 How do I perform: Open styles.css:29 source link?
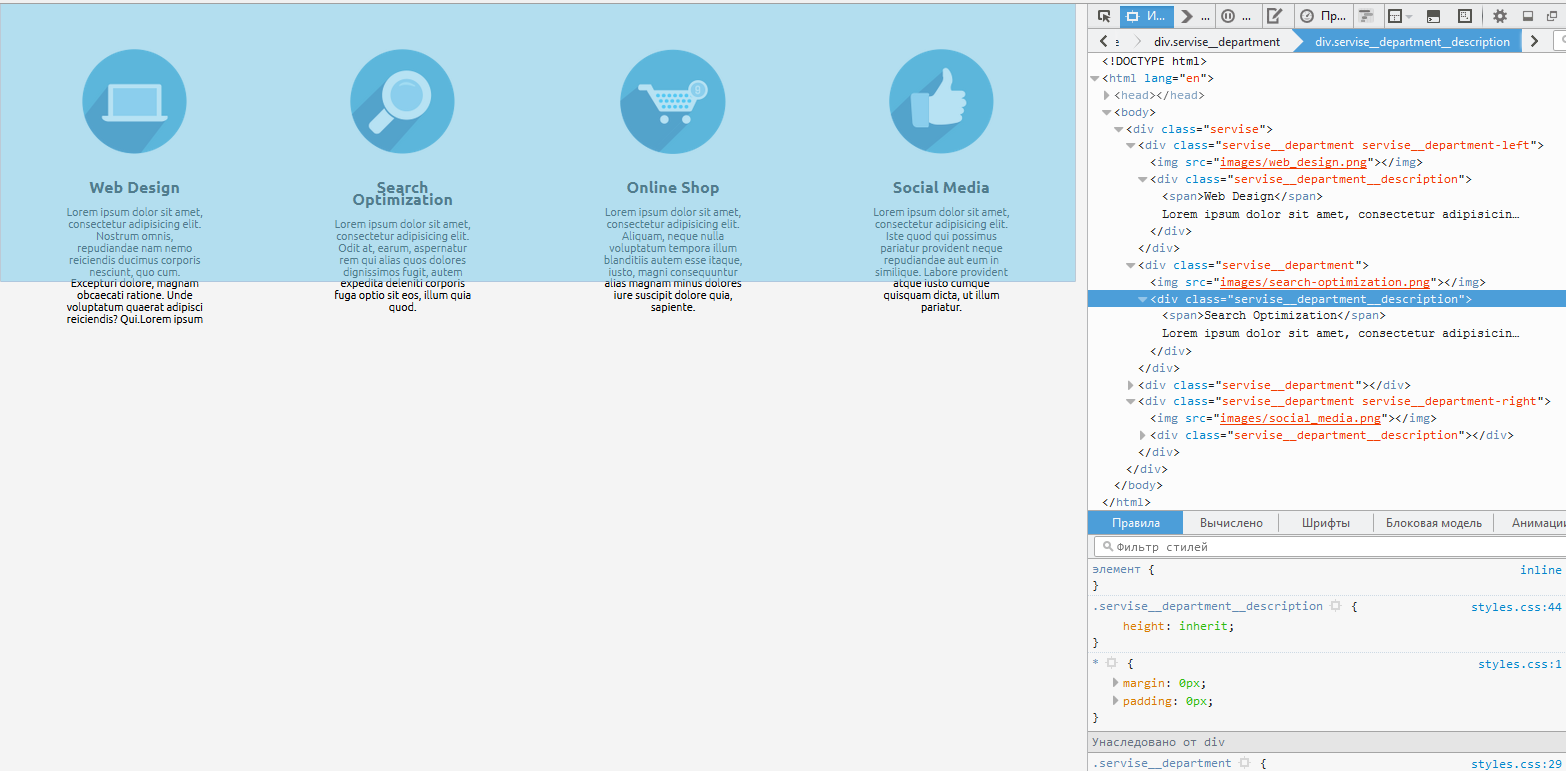(x=1516, y=764)
